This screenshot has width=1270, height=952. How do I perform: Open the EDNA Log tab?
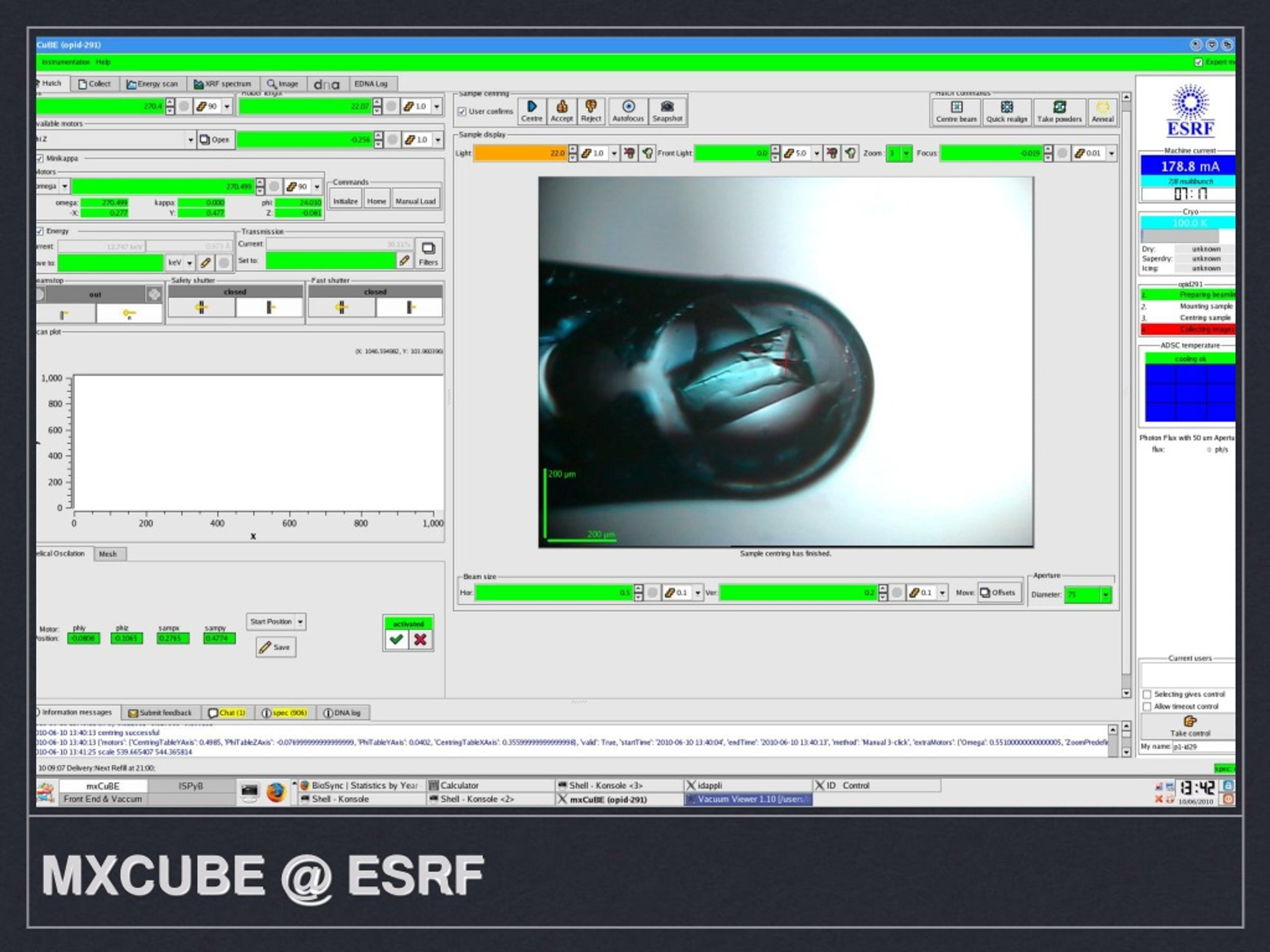pyautogui.click(x=371, y=84)
